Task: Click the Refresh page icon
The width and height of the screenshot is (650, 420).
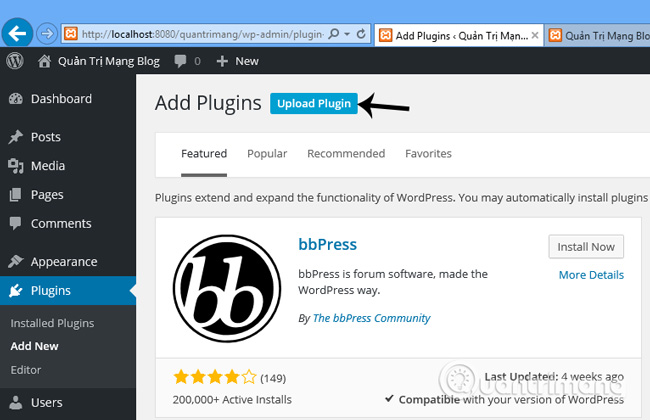Action: (x=361, y=34)
